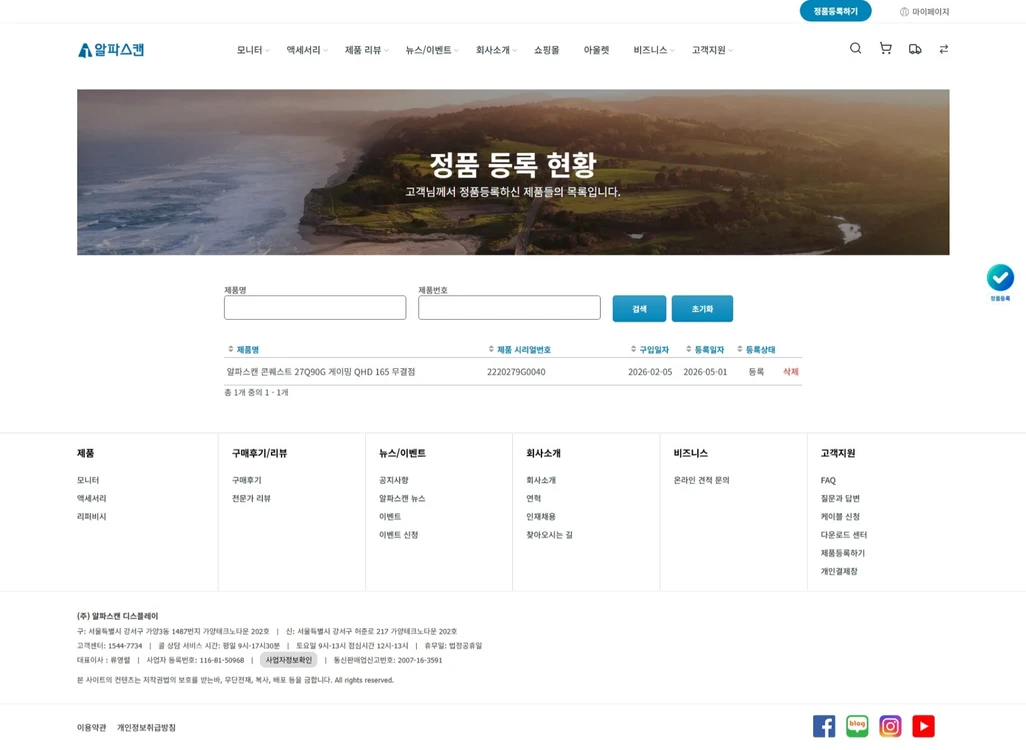The height and width of the screenshot is (750, 1026).
Task: Open footer link 액세서리
Action: [x=92, y=499]
